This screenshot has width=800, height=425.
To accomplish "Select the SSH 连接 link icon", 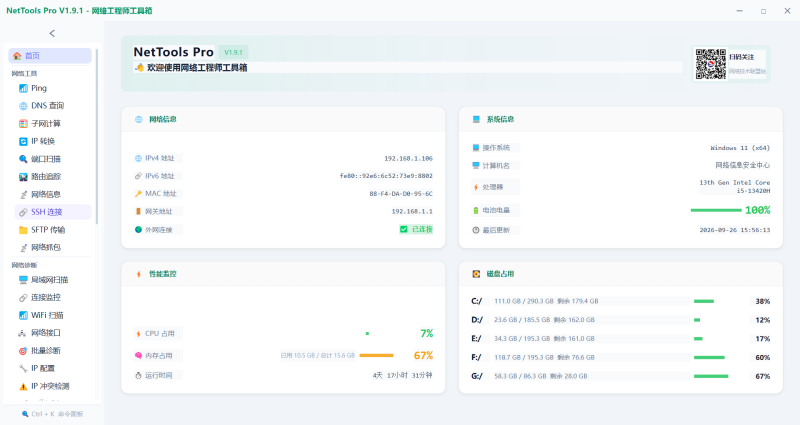I will point(23,212).
